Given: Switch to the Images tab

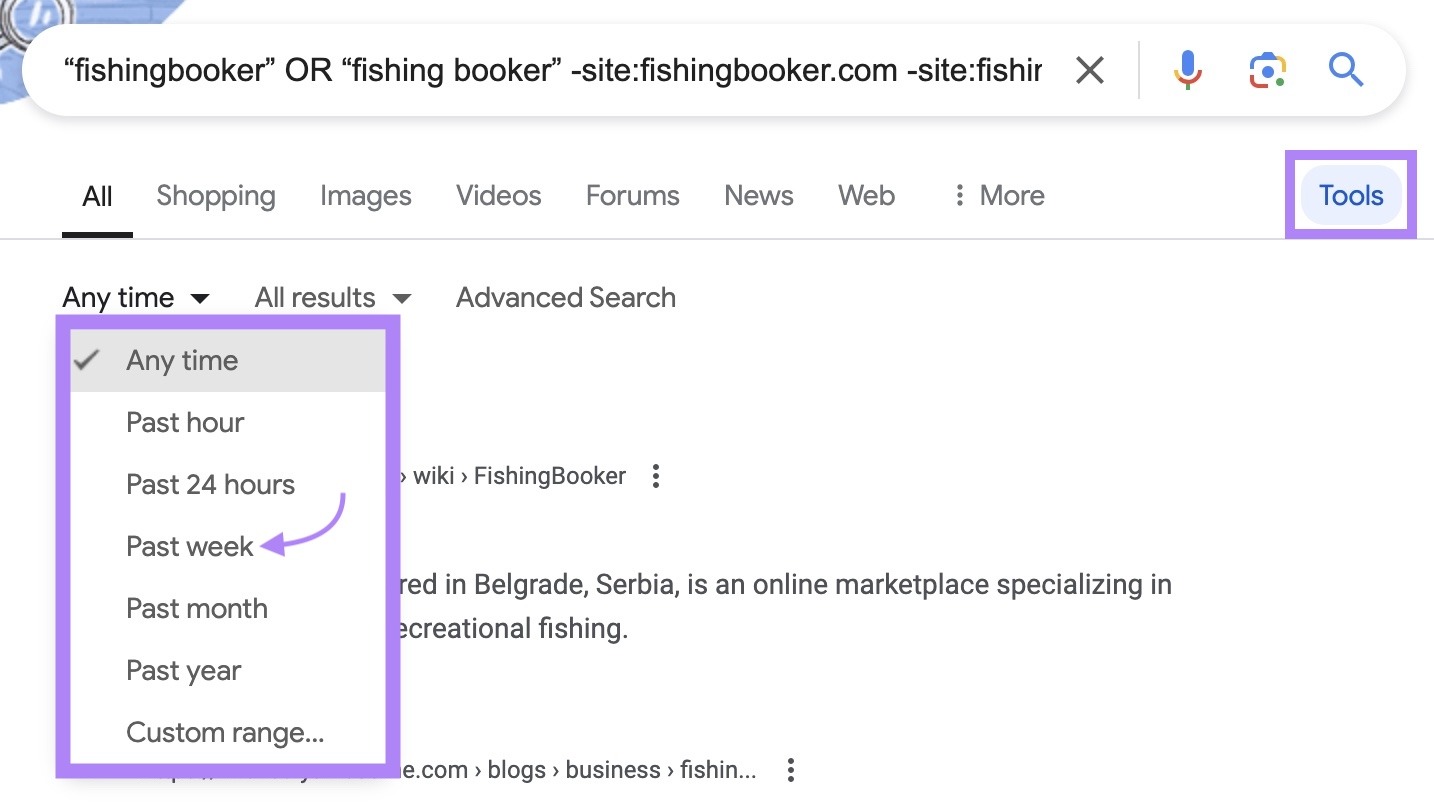Looking at the screenshot, I should coord(365,195).
